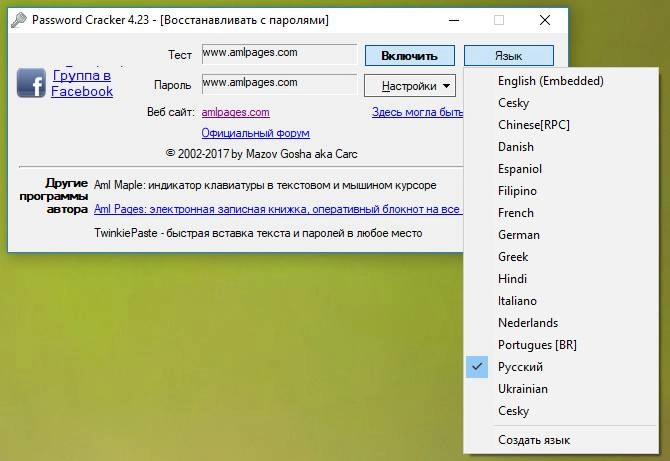Viewport: 670px width, 461px height.
Task: Switch language to French
Action: 561,213
